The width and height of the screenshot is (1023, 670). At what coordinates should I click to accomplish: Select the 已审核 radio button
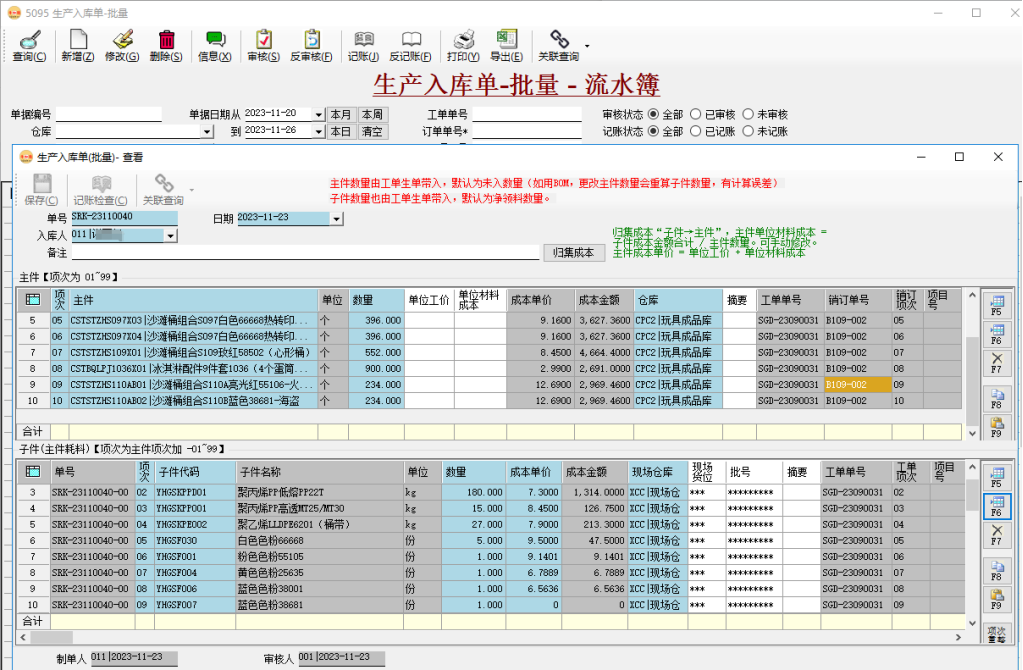click(x=695, y=114)
